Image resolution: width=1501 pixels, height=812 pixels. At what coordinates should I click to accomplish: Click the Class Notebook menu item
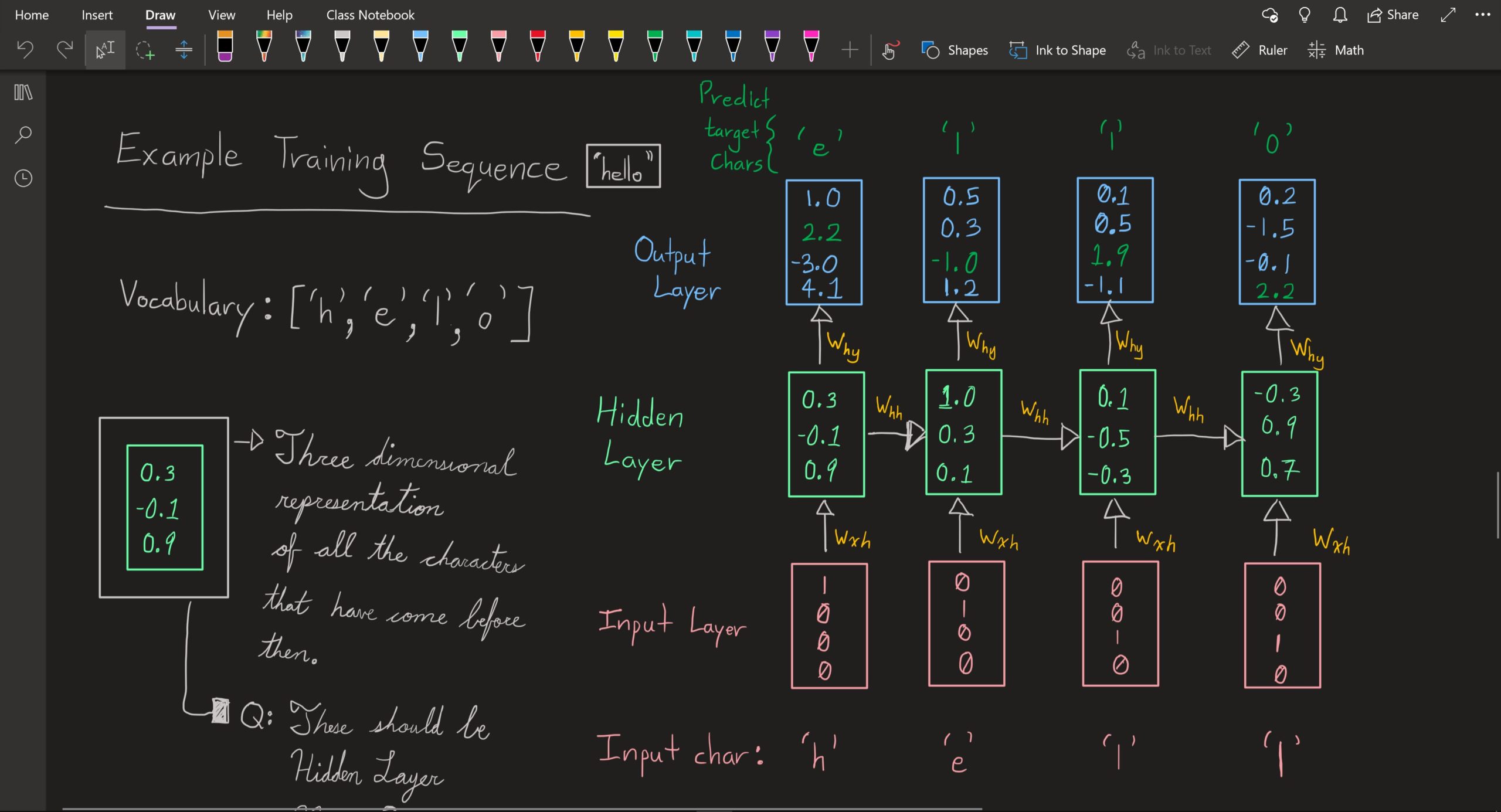370,14
